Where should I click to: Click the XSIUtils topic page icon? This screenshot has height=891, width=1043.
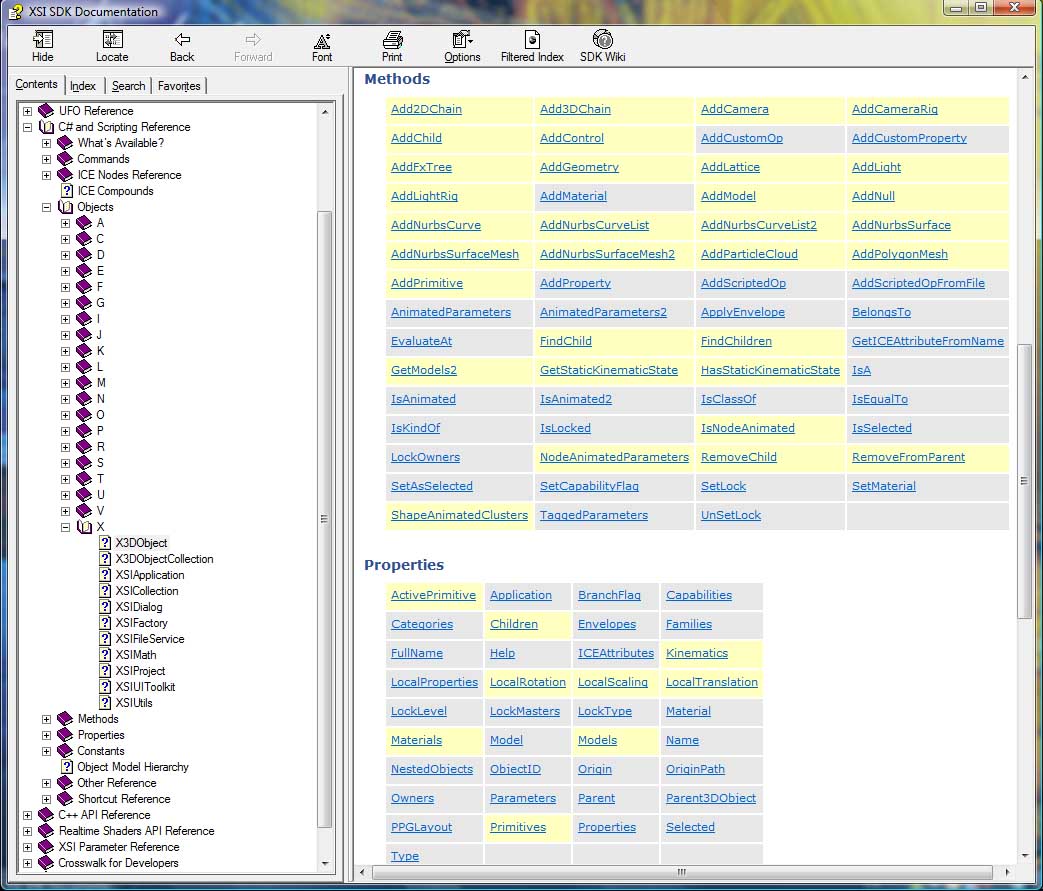(x=105, y=703)
